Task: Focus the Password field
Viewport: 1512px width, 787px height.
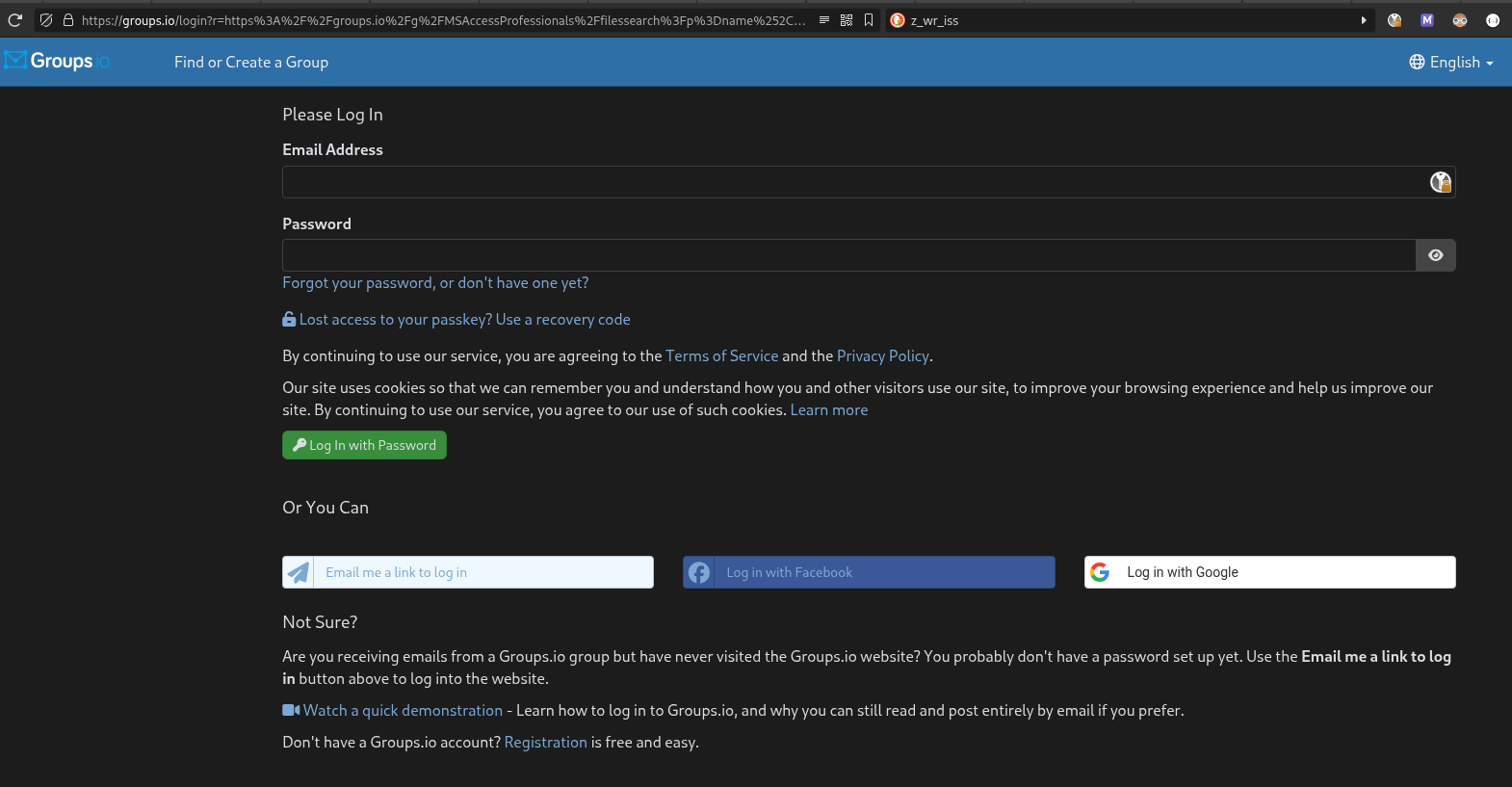Action: (x=848, y=255)
